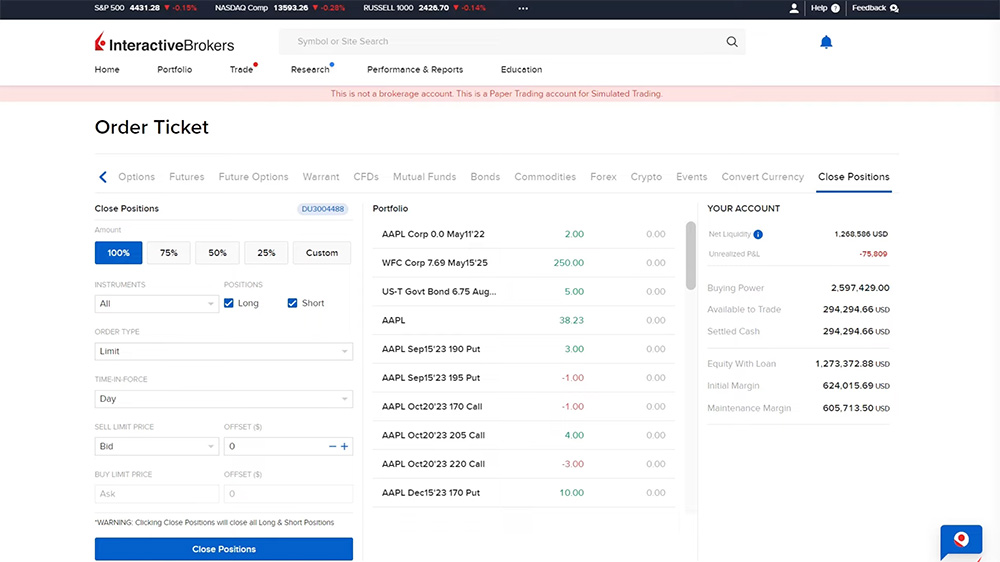1000x562 pixels.
Task: Select AAPL Dec15'23 170 Put row
Action: tap(524, 492)
